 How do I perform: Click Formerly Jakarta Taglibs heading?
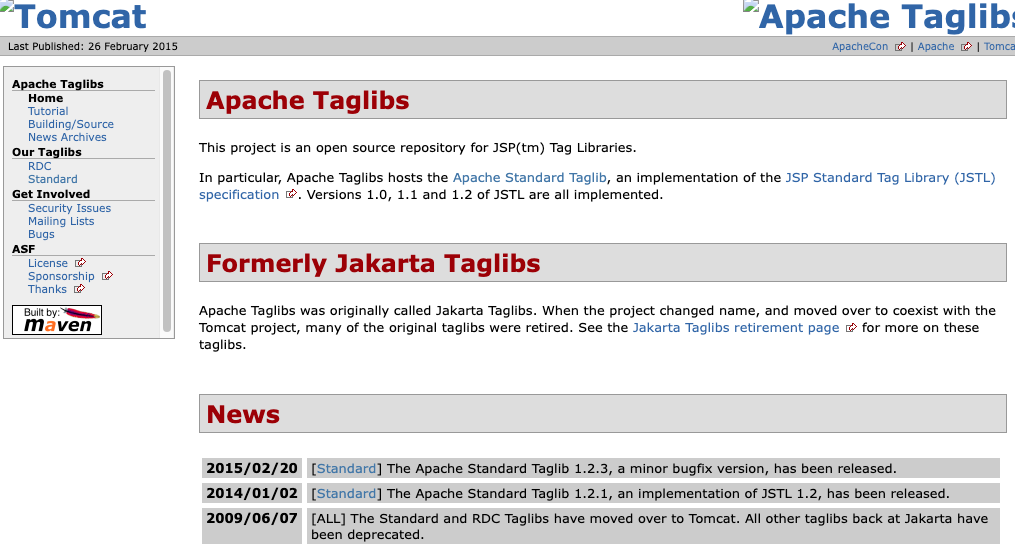[373, 263]
